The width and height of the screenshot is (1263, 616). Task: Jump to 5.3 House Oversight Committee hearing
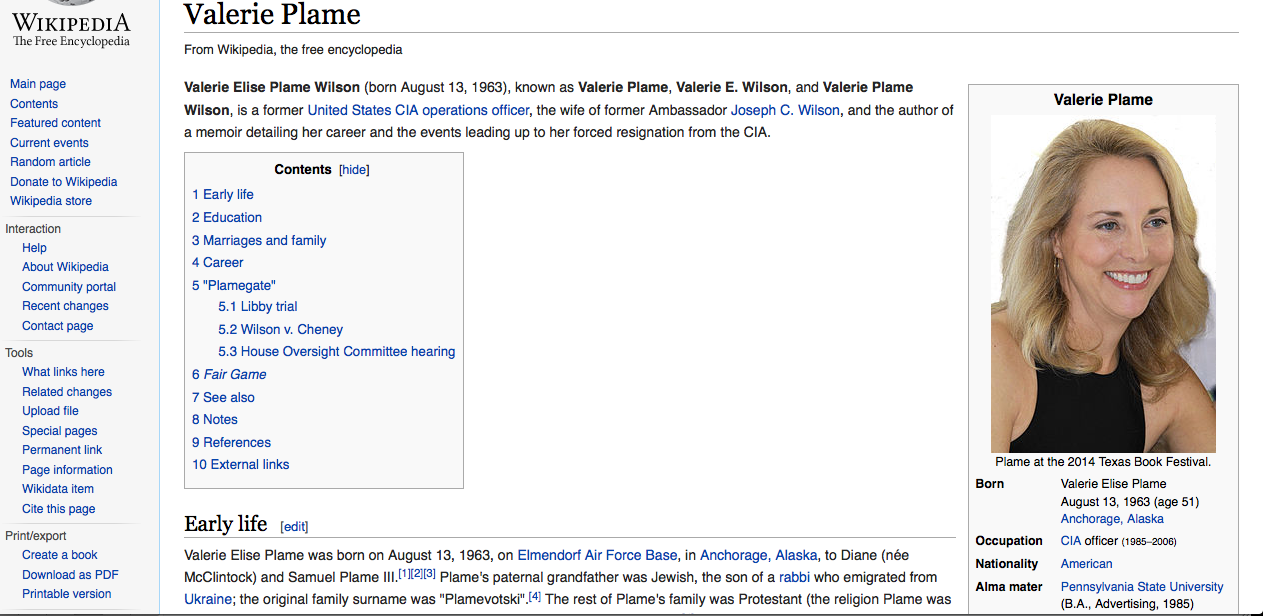click(x=337, y=352)
